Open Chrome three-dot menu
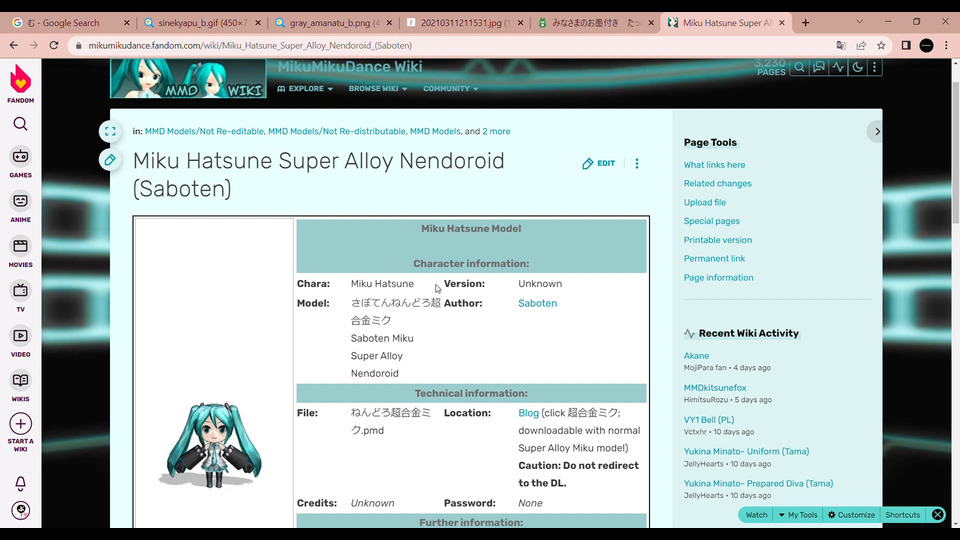The image size is (960, 540). click(x=947, y=45)
